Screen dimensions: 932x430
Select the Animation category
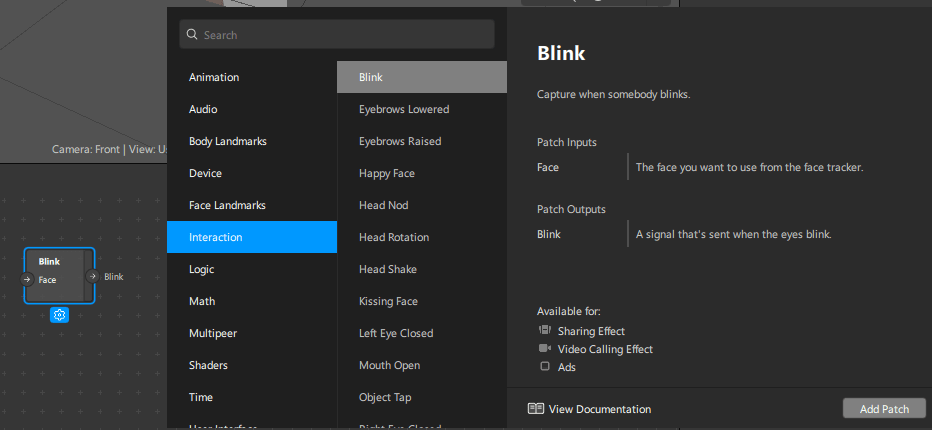(x=214, y=77)
